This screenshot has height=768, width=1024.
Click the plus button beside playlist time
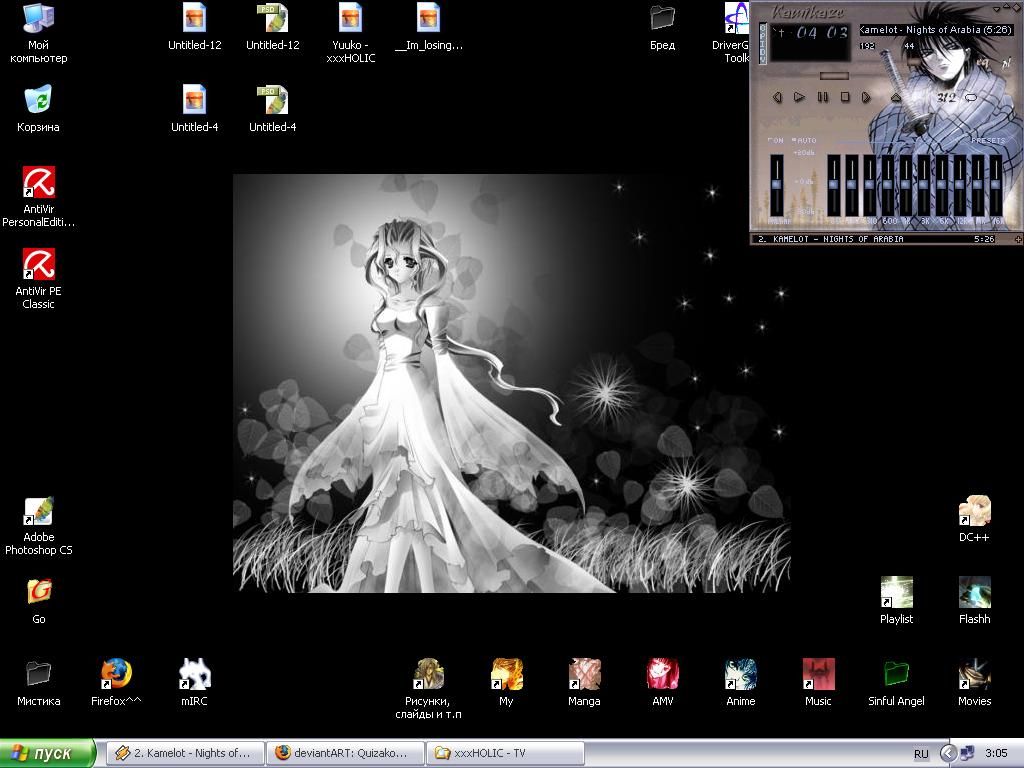coord(1017,239)
